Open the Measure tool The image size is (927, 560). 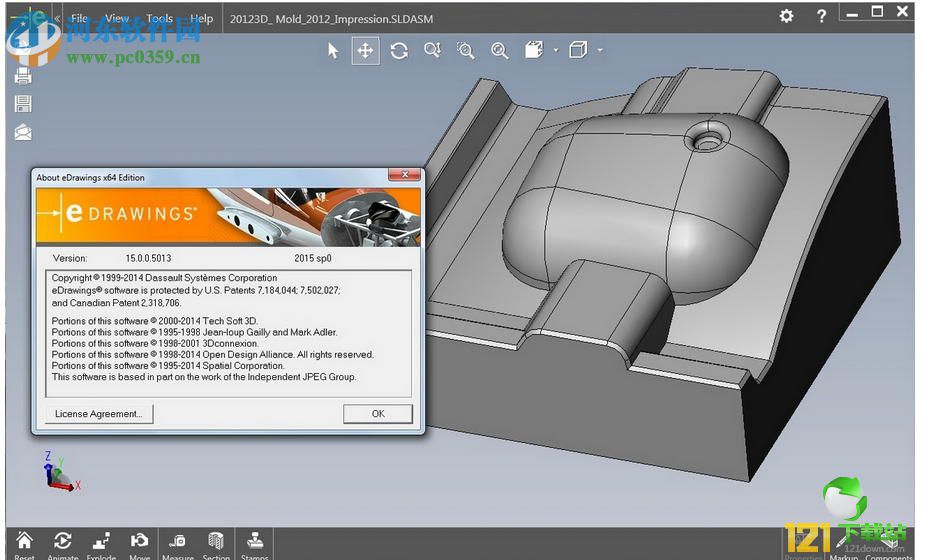tap(178, 543)
